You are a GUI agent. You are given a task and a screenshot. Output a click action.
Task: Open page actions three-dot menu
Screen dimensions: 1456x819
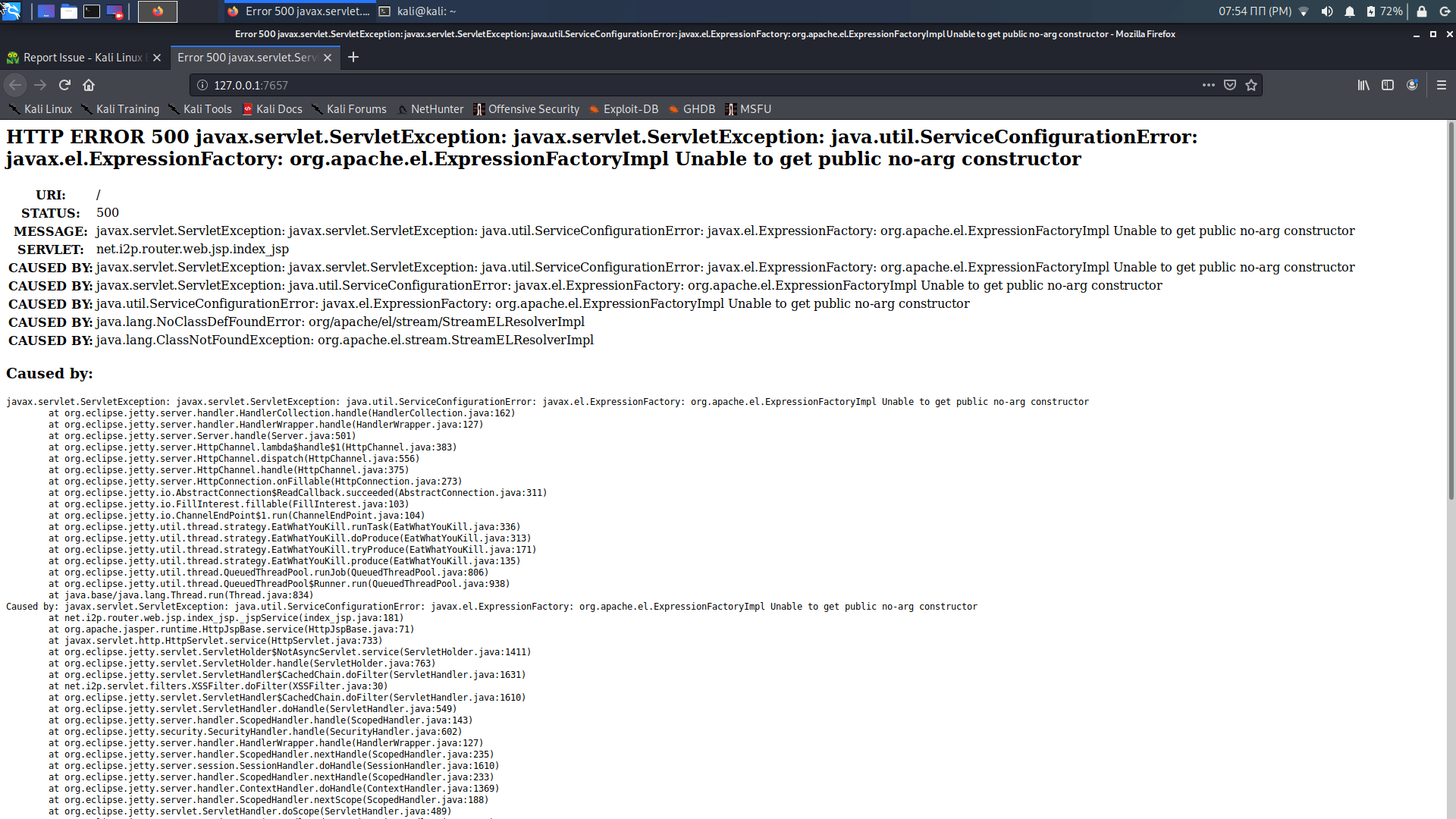pyautogui.click(x=1208, y=85)
